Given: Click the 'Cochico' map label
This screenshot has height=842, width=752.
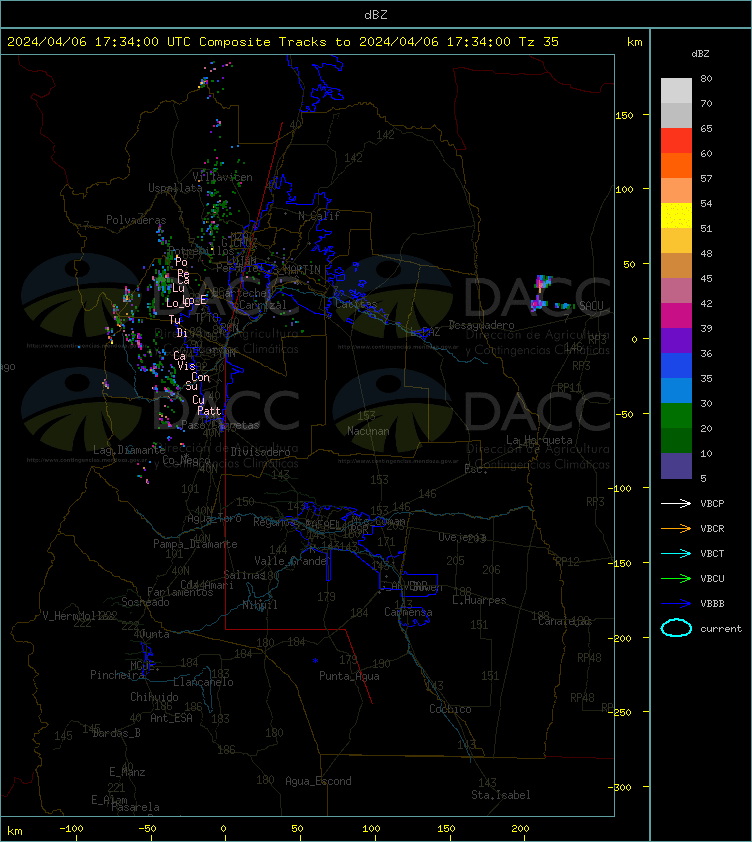Looking at the screenshot, I should tap(450, 709).
